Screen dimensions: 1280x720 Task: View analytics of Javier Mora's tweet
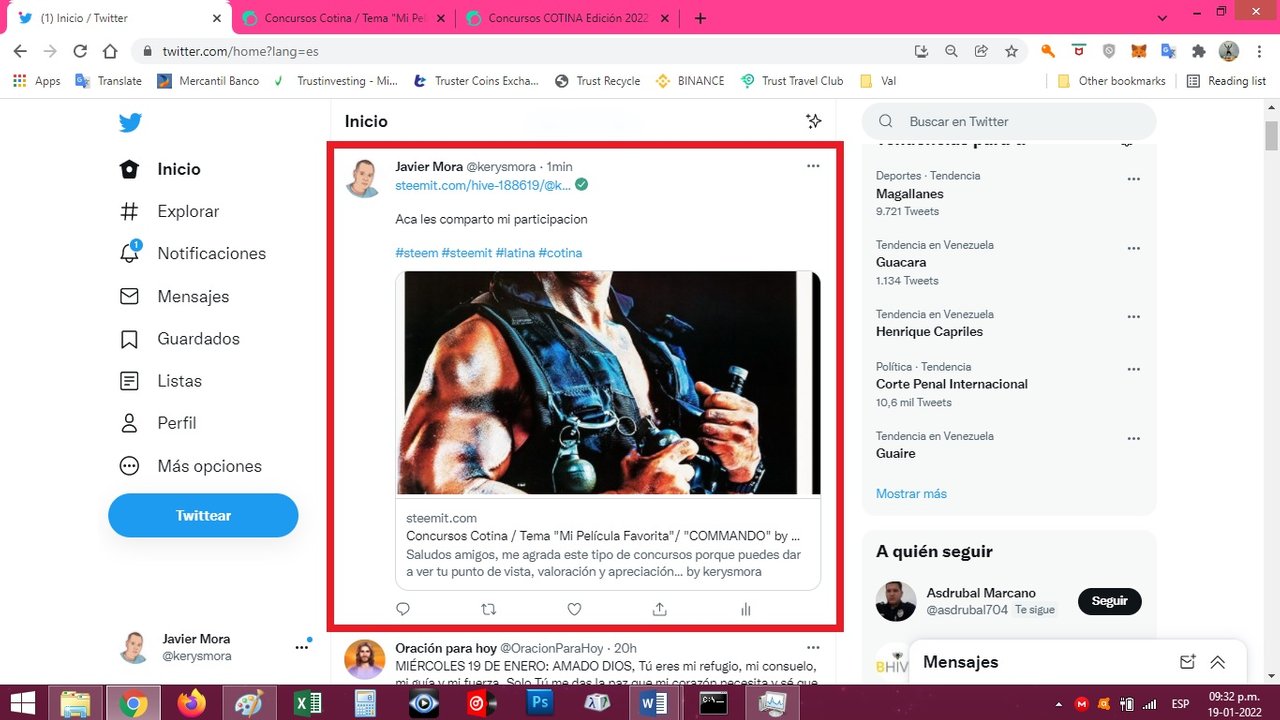pyautogui.click(x=745, y=608)
